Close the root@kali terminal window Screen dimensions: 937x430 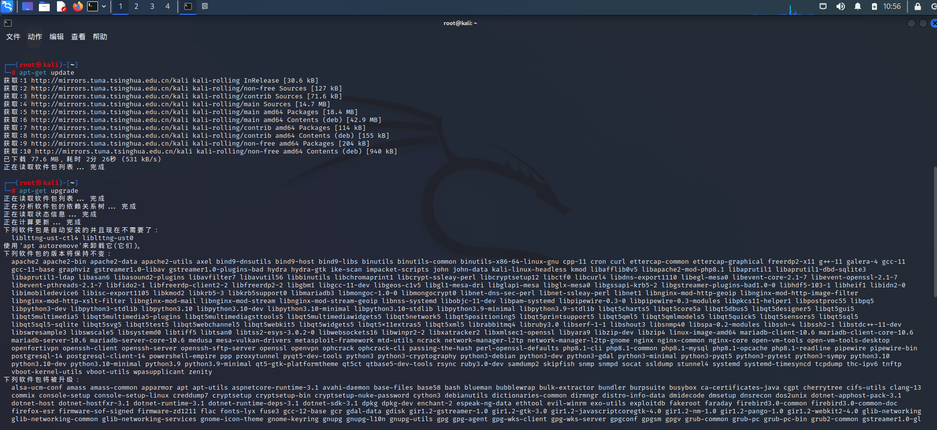[x=934, y=23]
